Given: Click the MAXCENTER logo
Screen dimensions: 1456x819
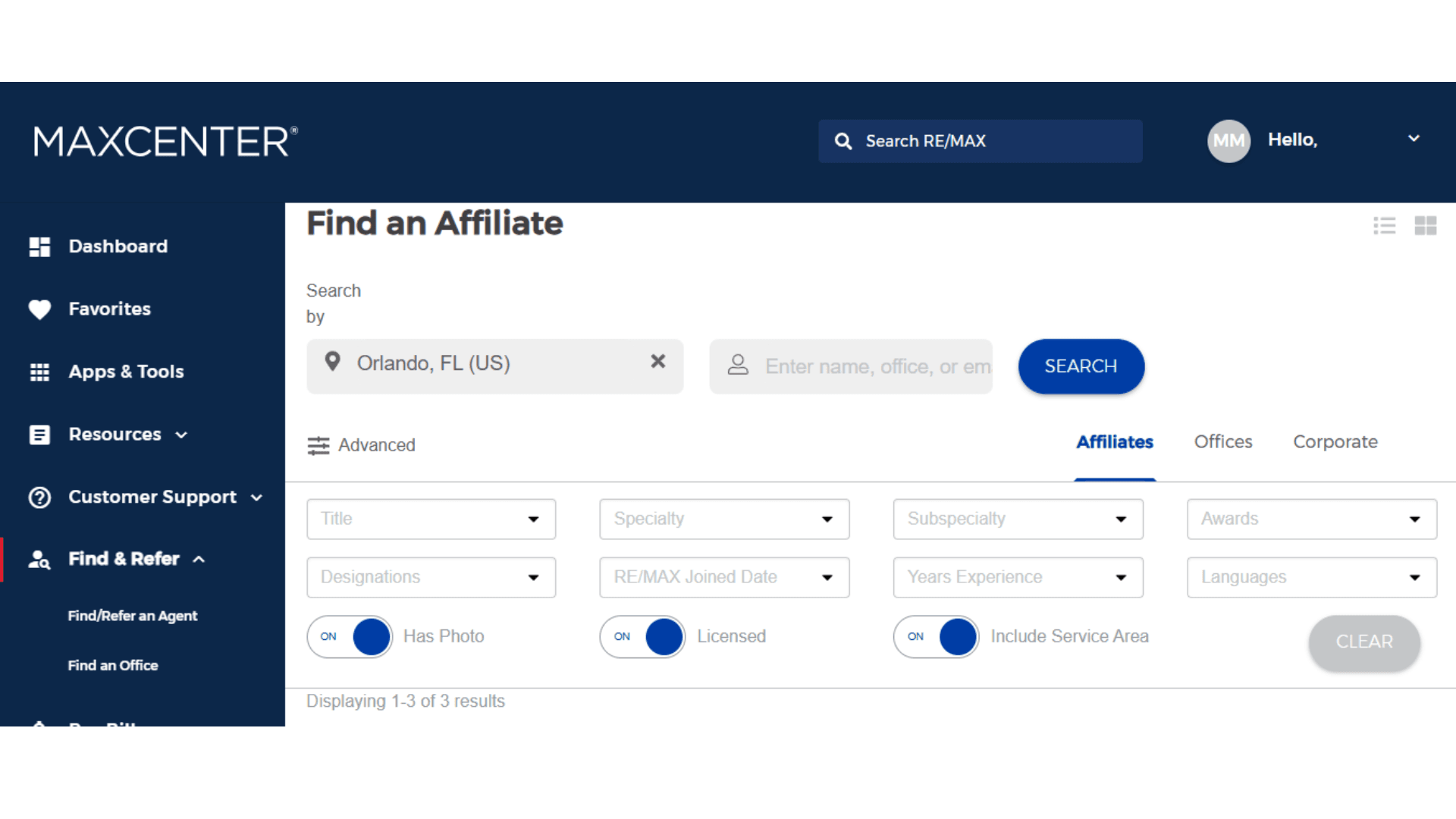Looking at the screenshot, I should coord(165,141).
